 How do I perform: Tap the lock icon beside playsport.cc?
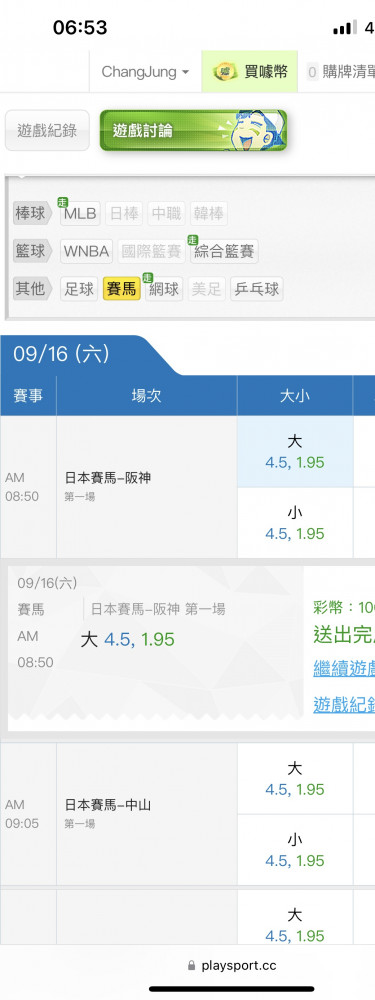(191, 966)
